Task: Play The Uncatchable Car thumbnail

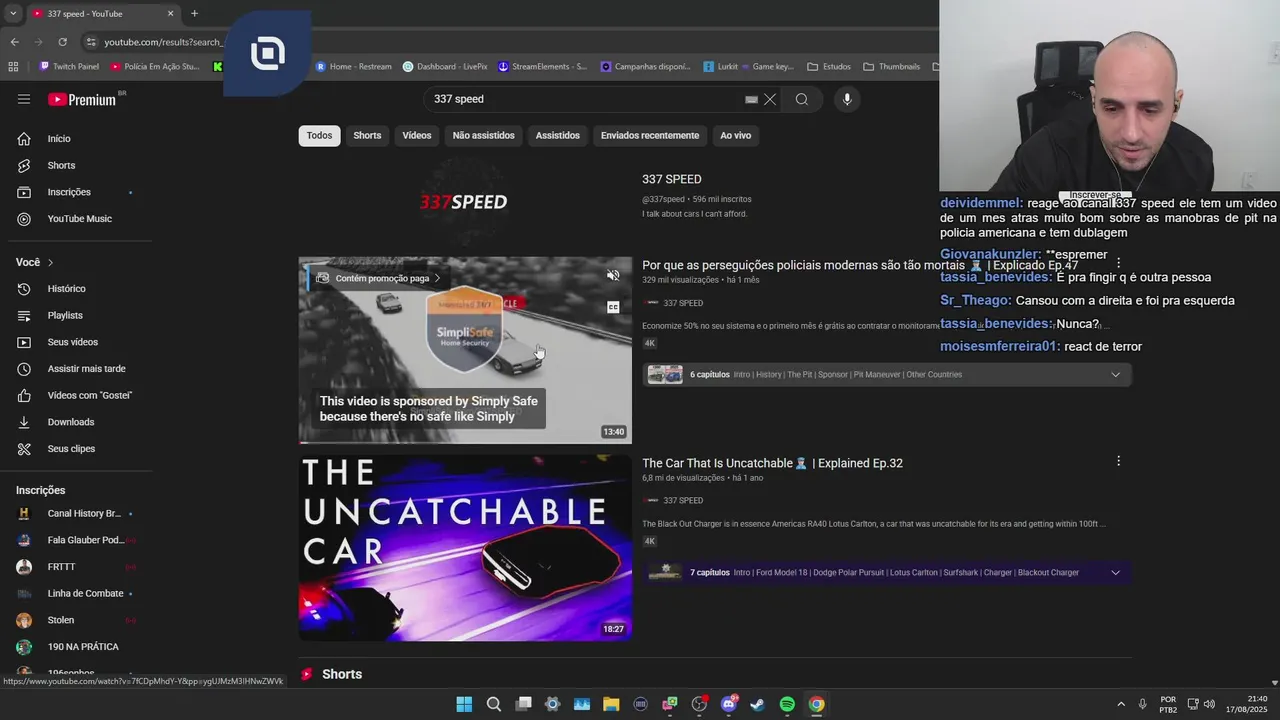Action: [x=465, y=548]
